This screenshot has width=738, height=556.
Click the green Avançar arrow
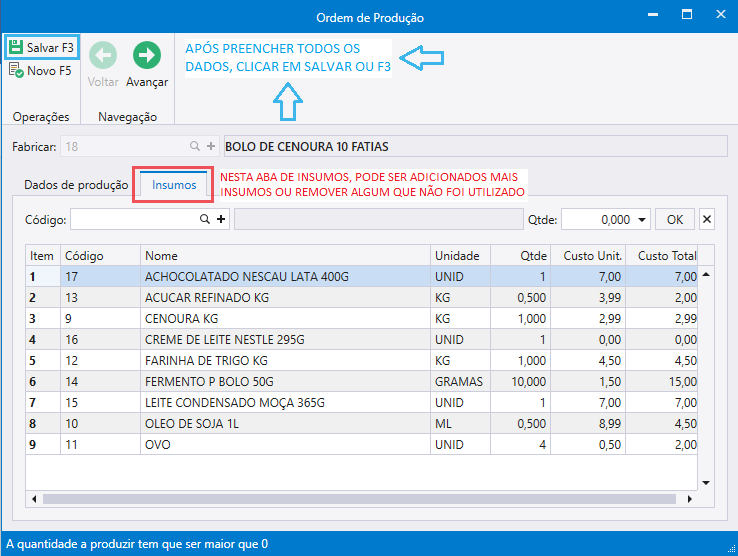click(147, 55)
